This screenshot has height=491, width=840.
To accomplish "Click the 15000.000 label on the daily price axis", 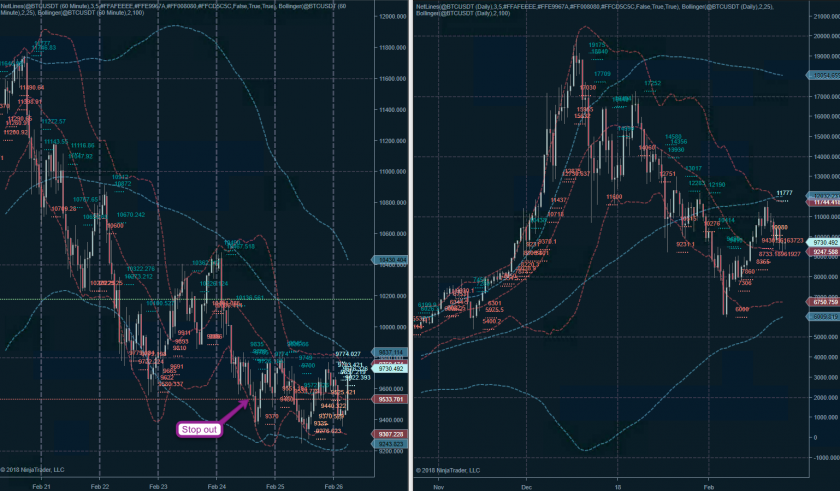I will click(827, 137).
